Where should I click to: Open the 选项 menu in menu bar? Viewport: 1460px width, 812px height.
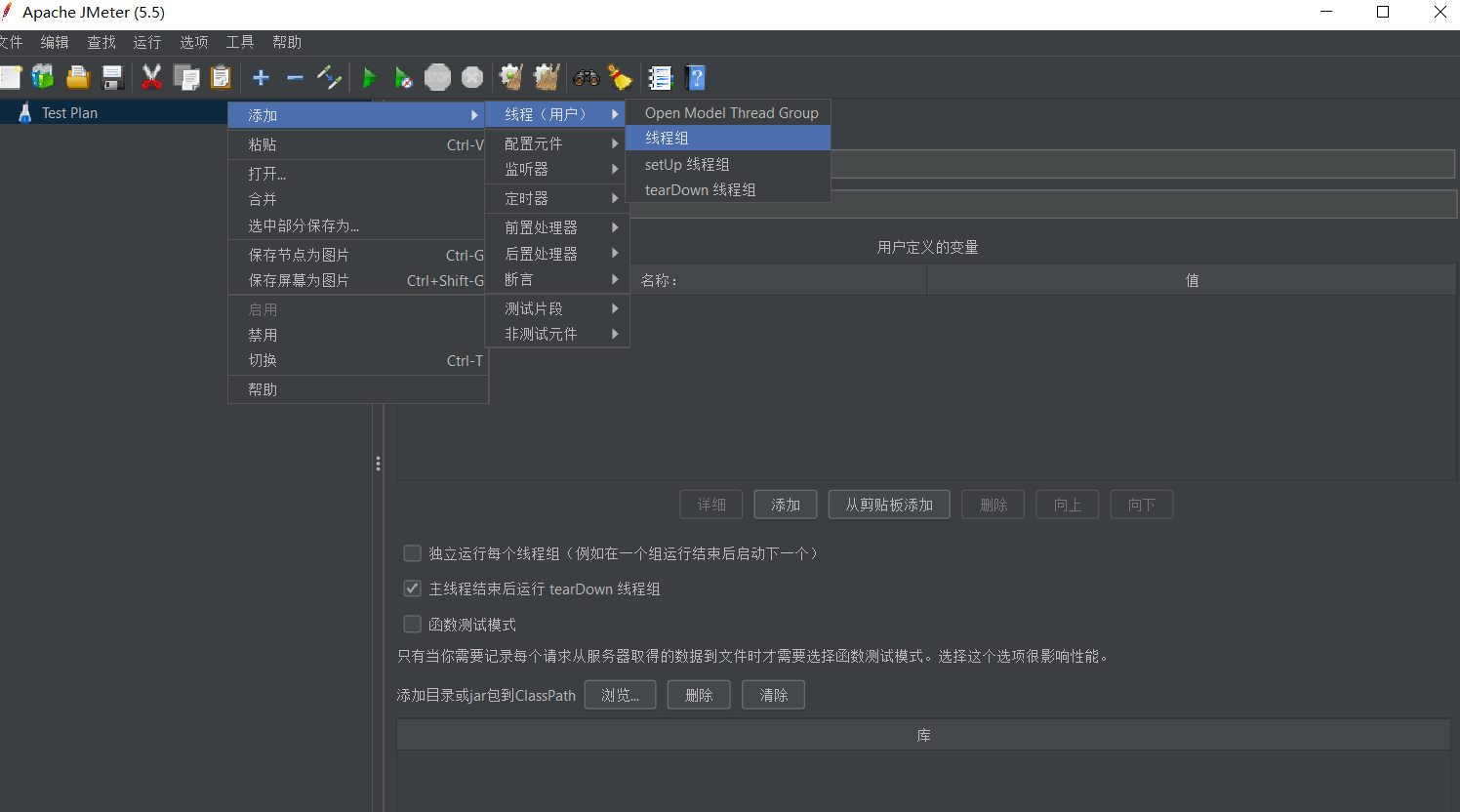pos(194,42)
